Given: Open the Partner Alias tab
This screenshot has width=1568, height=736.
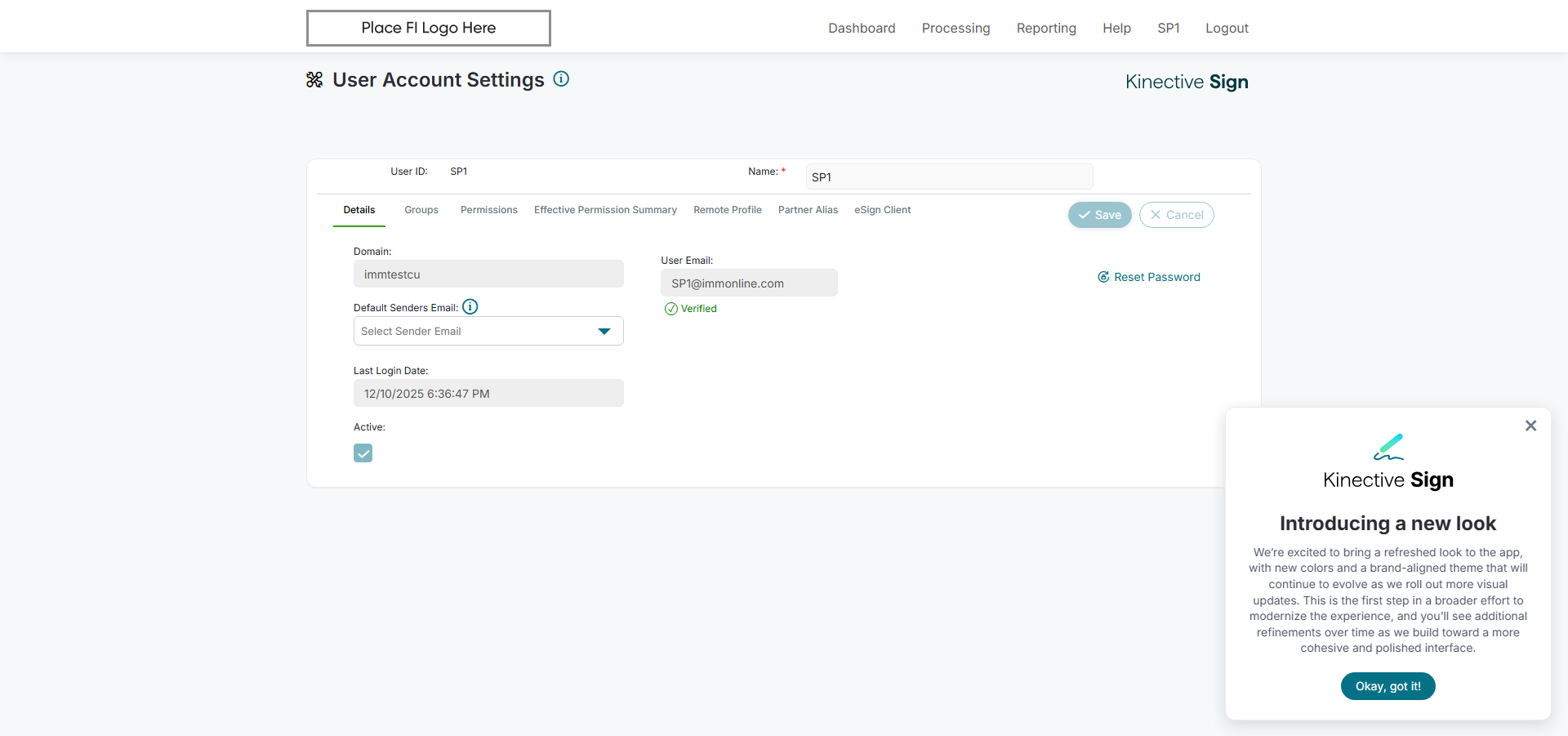Looking at the screenshot, I should [808, 210].
